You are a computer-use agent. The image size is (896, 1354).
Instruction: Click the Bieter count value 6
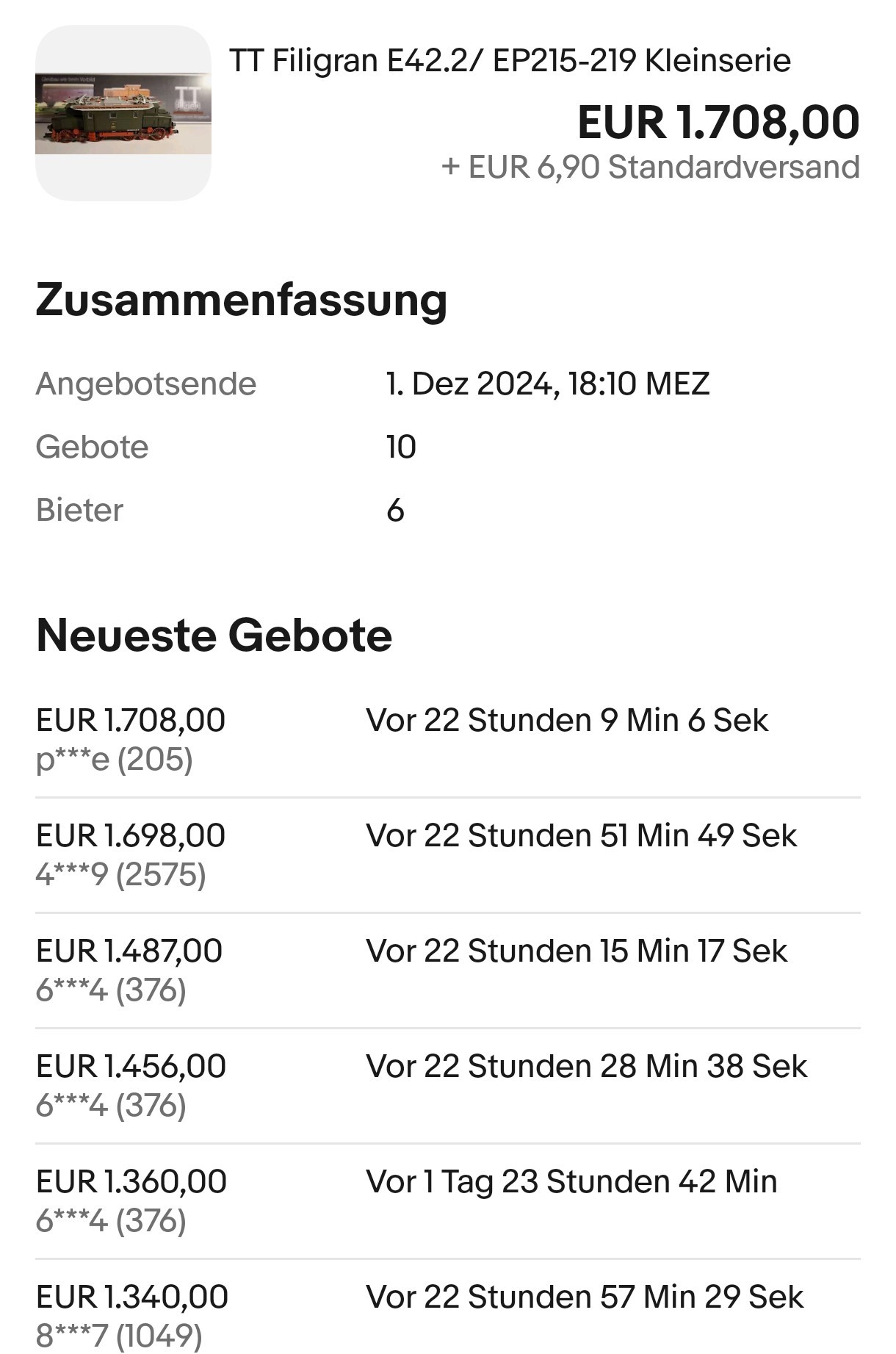pyautogui.click(x=395, y=510)
